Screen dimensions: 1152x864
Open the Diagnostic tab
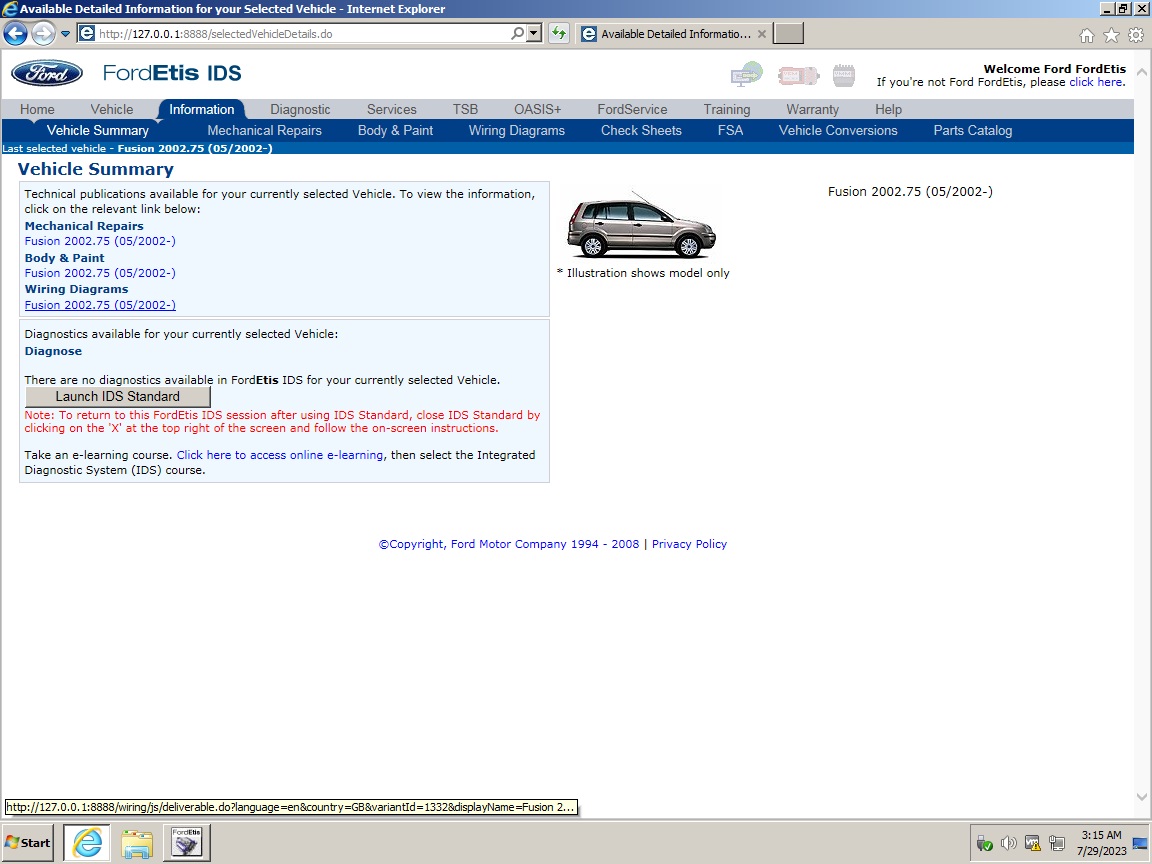tap(300, 109)
